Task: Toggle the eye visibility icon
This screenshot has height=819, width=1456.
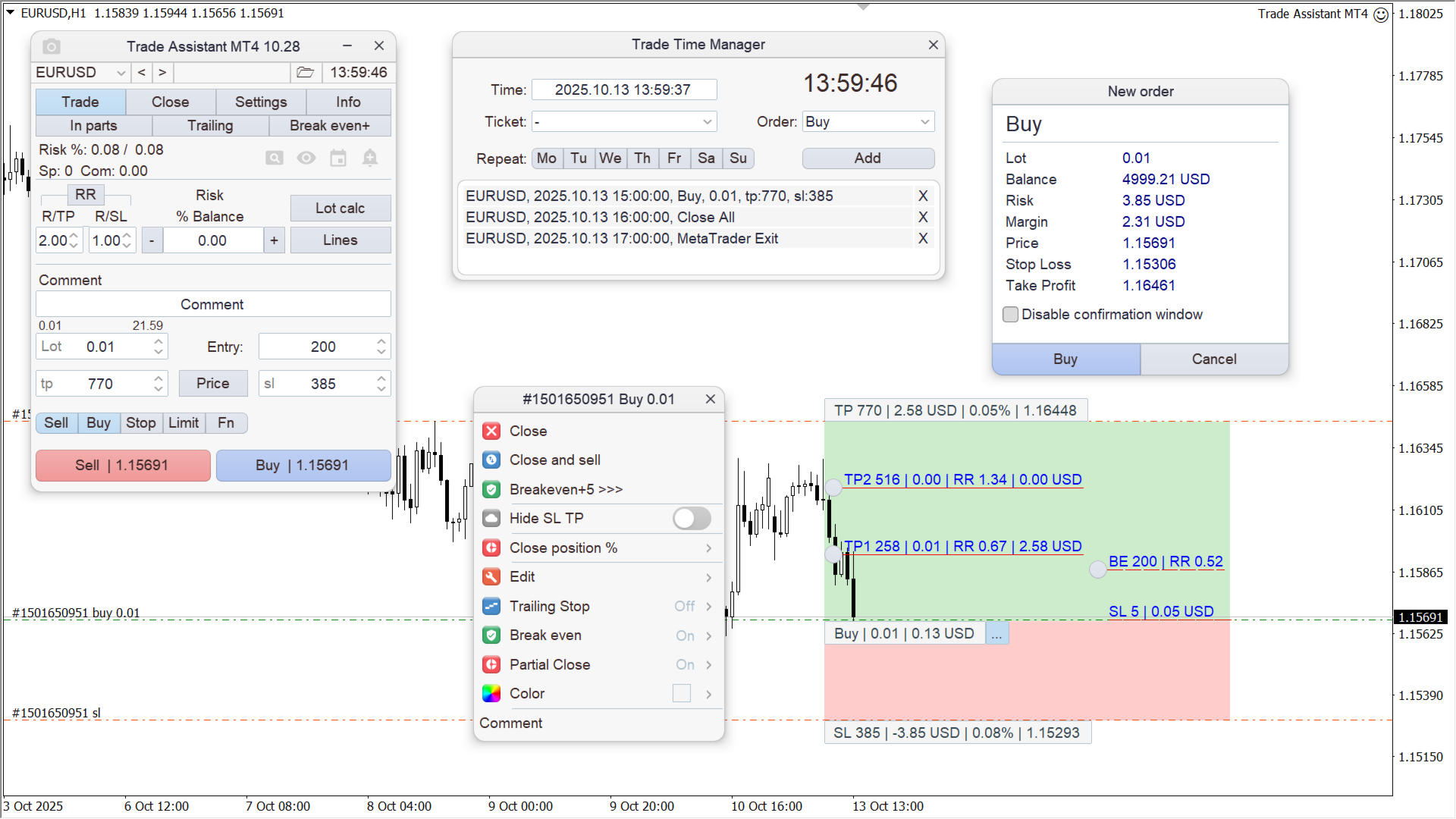Action: (306, 158)
